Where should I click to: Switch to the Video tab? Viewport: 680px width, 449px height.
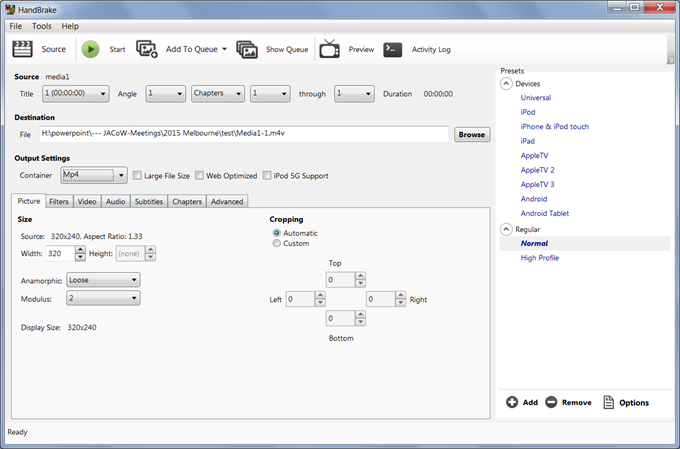point(87,201)
